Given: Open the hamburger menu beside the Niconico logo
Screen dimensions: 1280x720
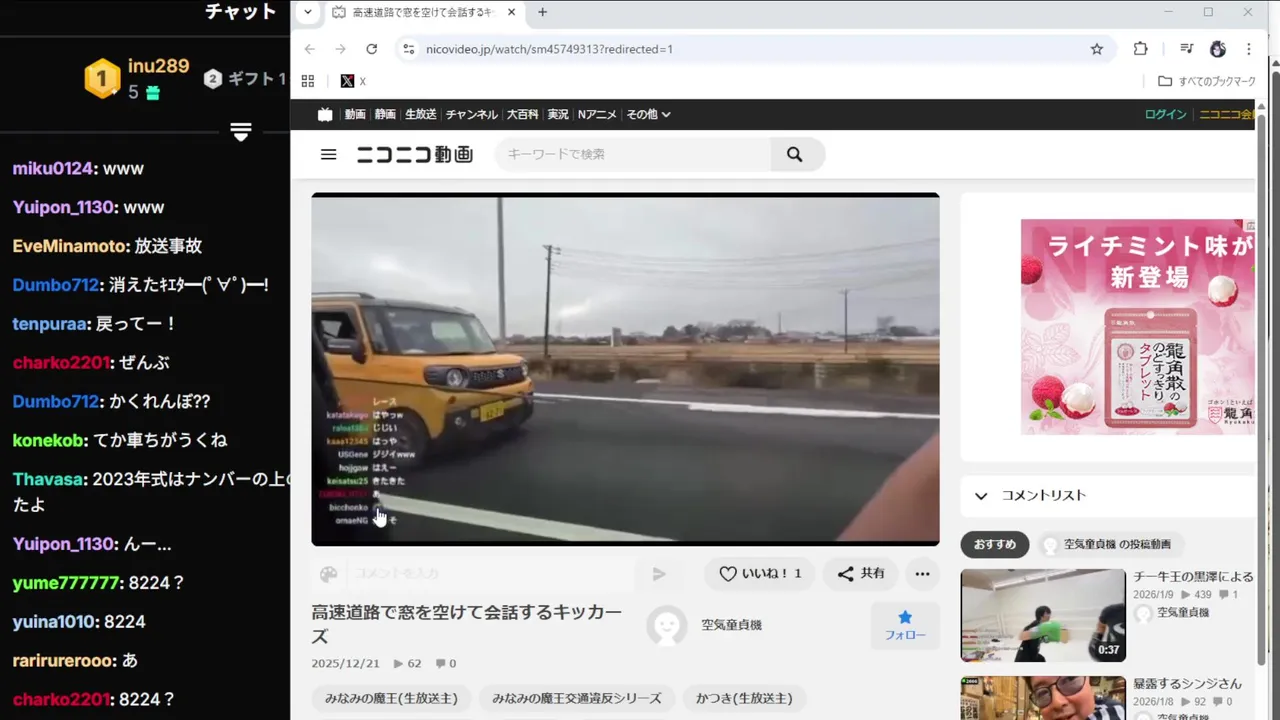Looking at the screenshot, I should (x=328, y=154).
